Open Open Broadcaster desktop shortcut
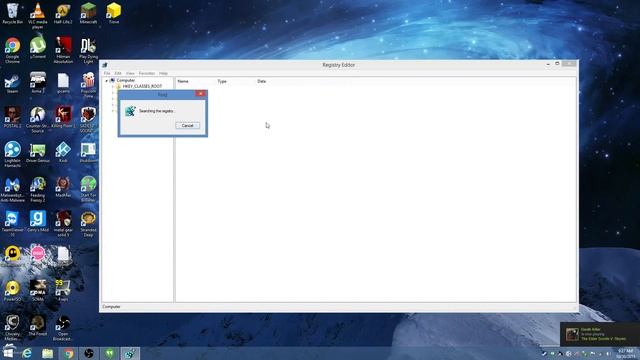This screenshot has width=640, height=360. click(x=63, y=328)
